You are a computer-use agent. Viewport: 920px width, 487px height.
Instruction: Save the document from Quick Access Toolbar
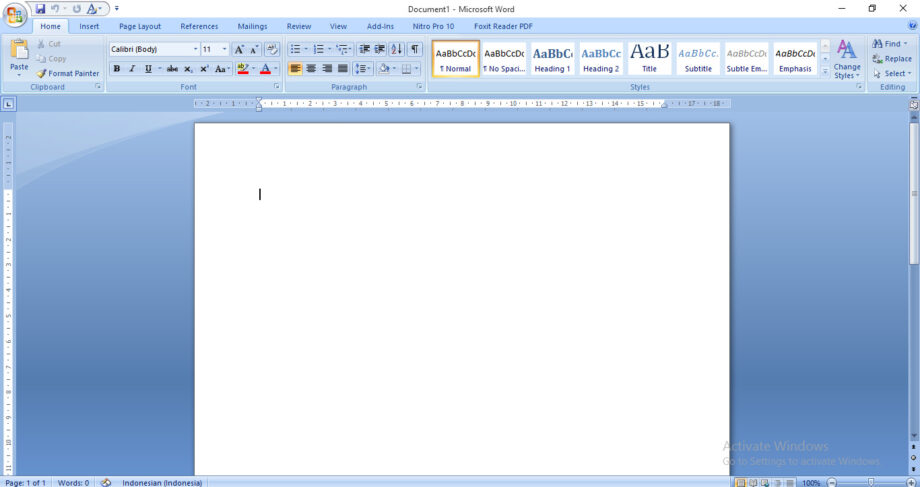tap(41, 9)
